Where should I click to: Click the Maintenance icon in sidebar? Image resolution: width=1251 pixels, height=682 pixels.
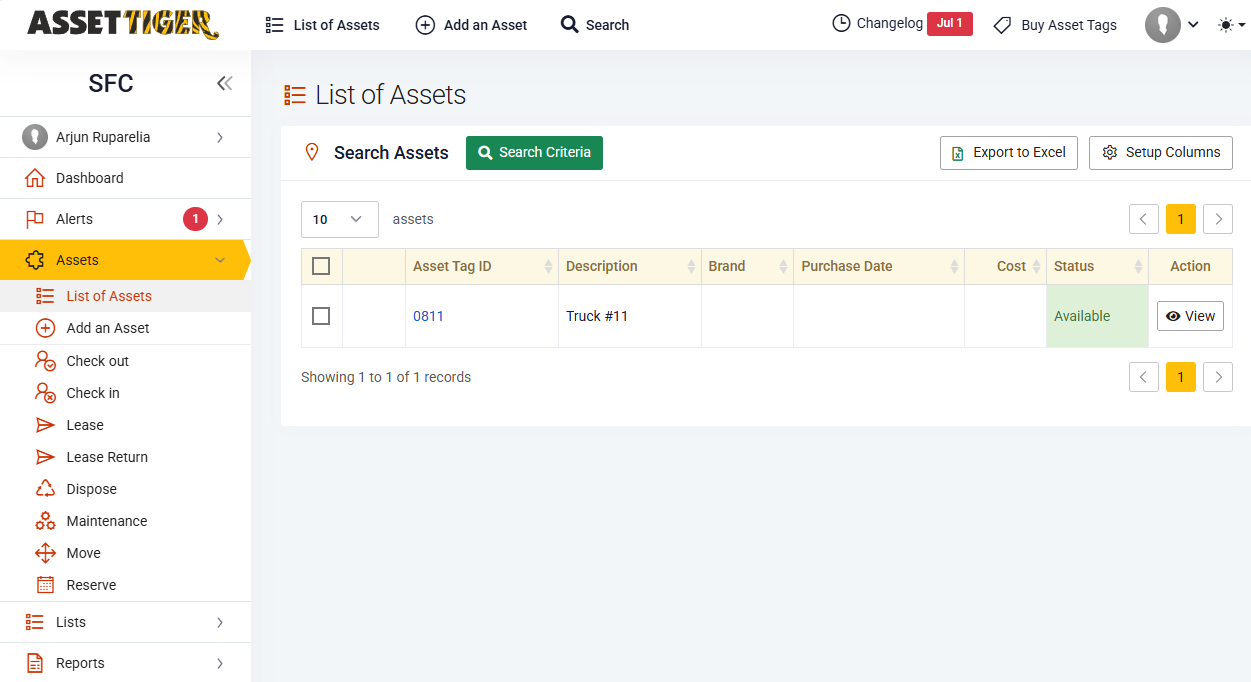click(x=45, y=521)
